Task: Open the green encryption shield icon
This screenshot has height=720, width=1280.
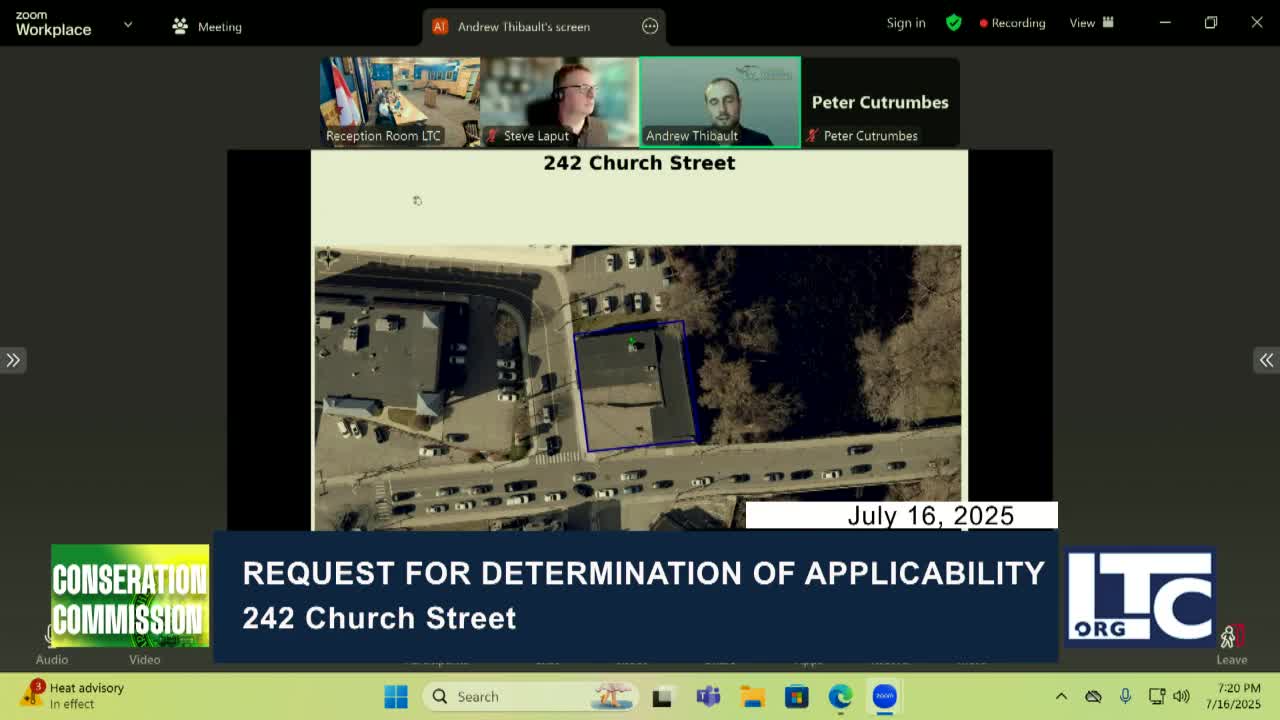Action: pyautogui.click(x=953, y=23)
